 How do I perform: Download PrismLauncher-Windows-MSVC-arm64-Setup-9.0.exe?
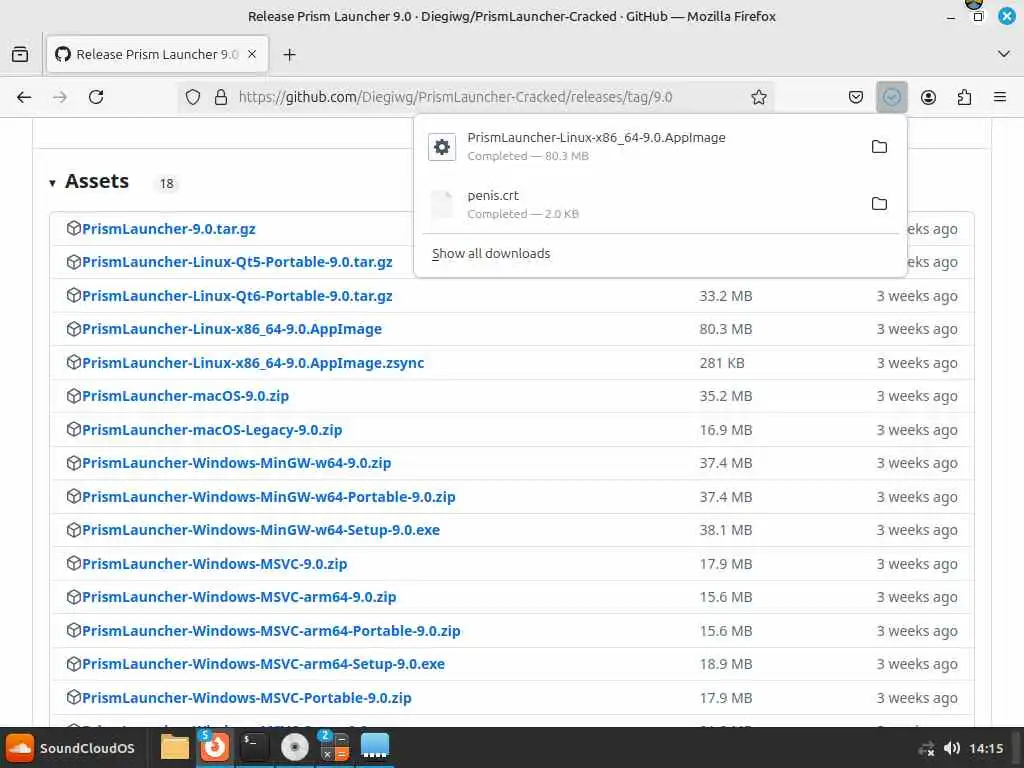tap(263, 664)
